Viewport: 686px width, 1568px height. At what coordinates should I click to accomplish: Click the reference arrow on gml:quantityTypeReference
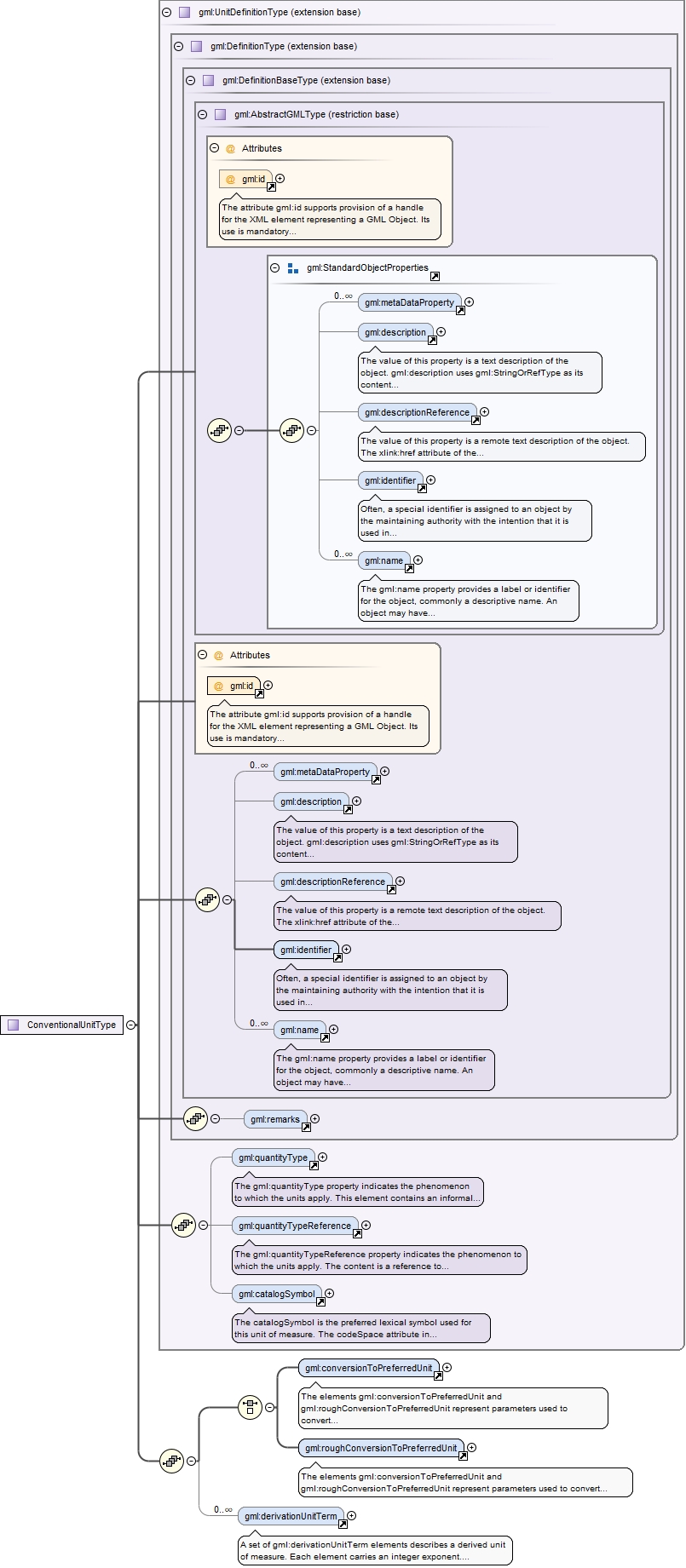(x=357, y=1233)
